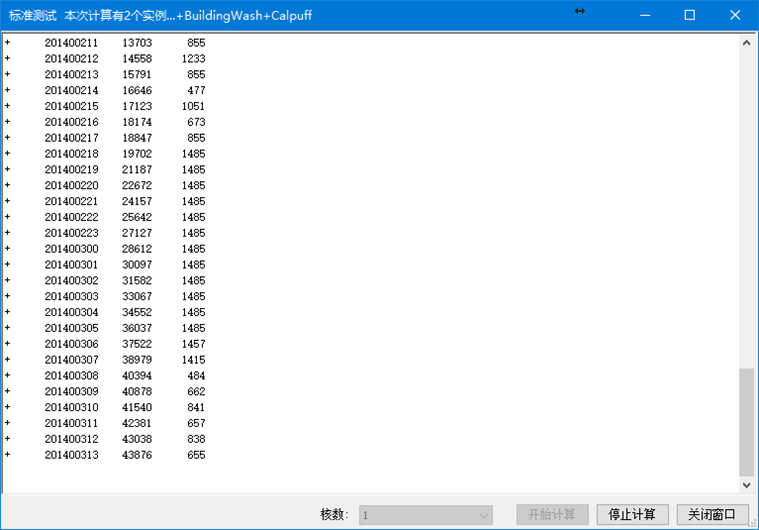Click the value 24157 in the output
759x530 pixels.
coord(137,201)
